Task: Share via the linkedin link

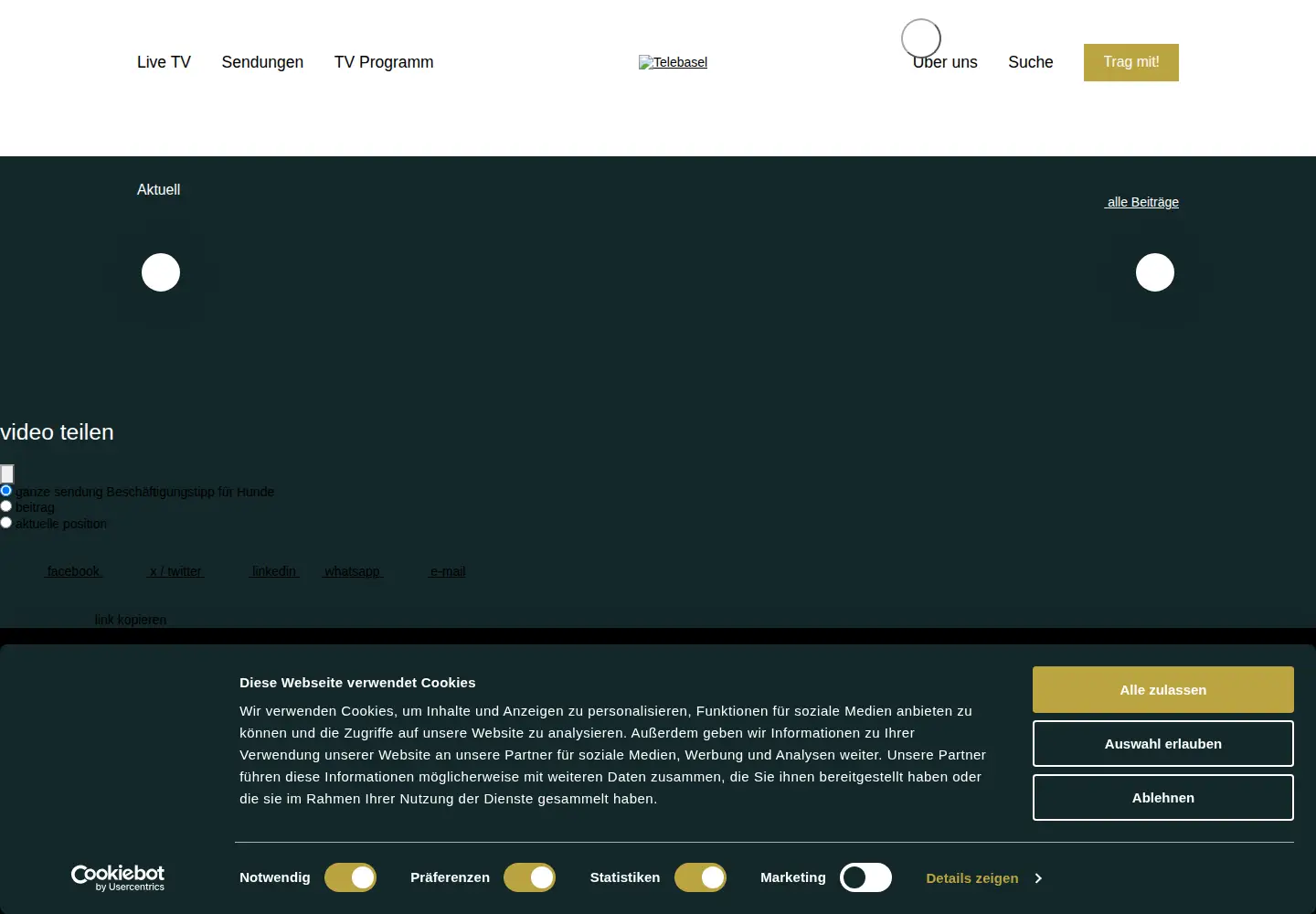Action: pos(274,571)
